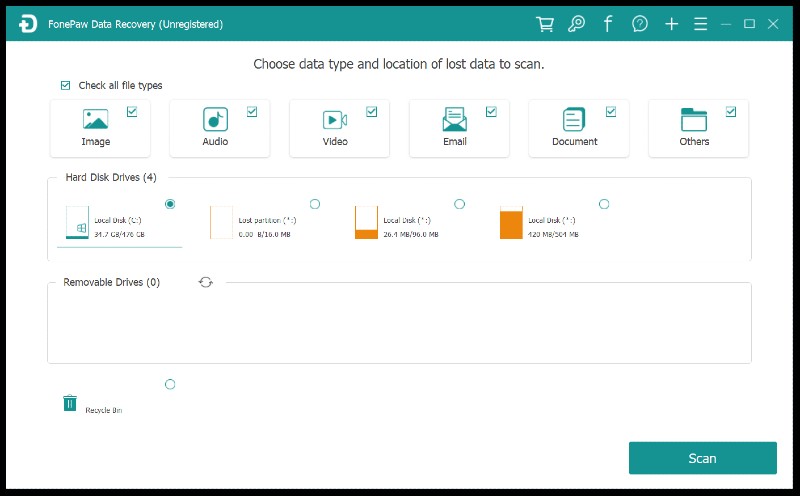Click the Lost partition drive icon
Screen dimensions: 800x496
pyautogui.click(x=221, y=222)
